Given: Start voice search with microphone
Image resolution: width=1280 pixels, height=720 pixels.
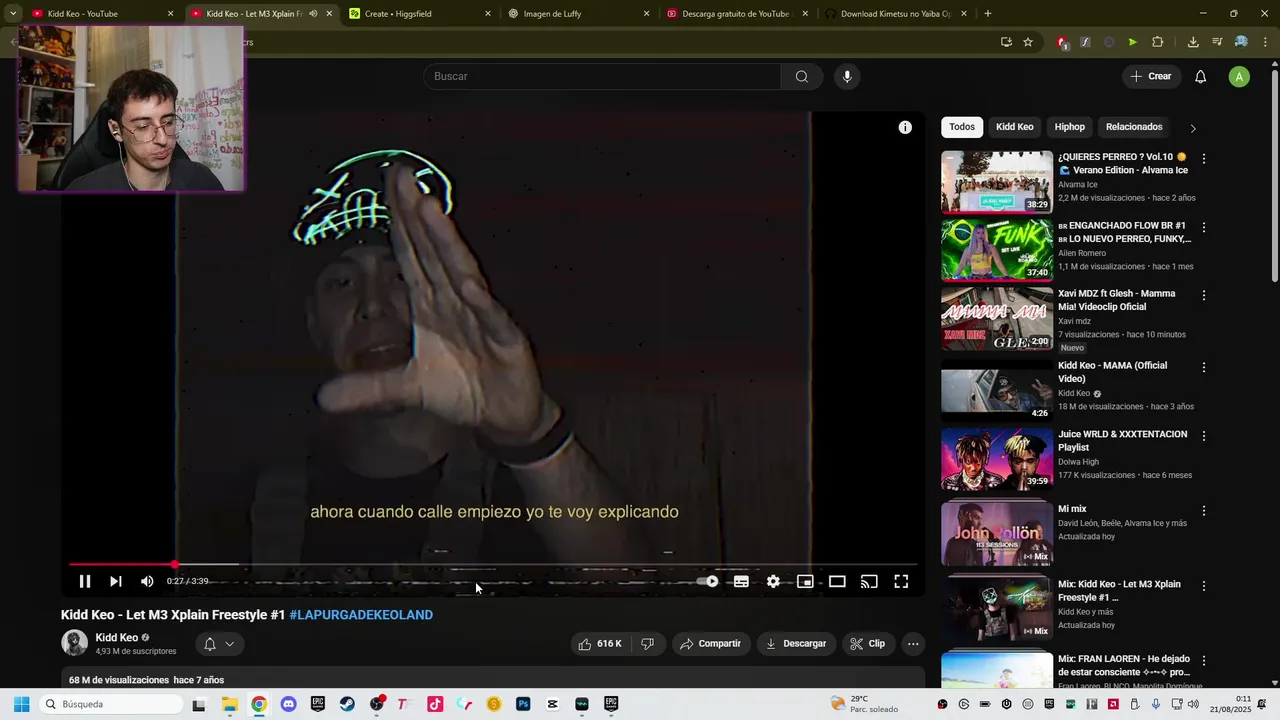Looking at the screenshot, I should click(847, 76).
